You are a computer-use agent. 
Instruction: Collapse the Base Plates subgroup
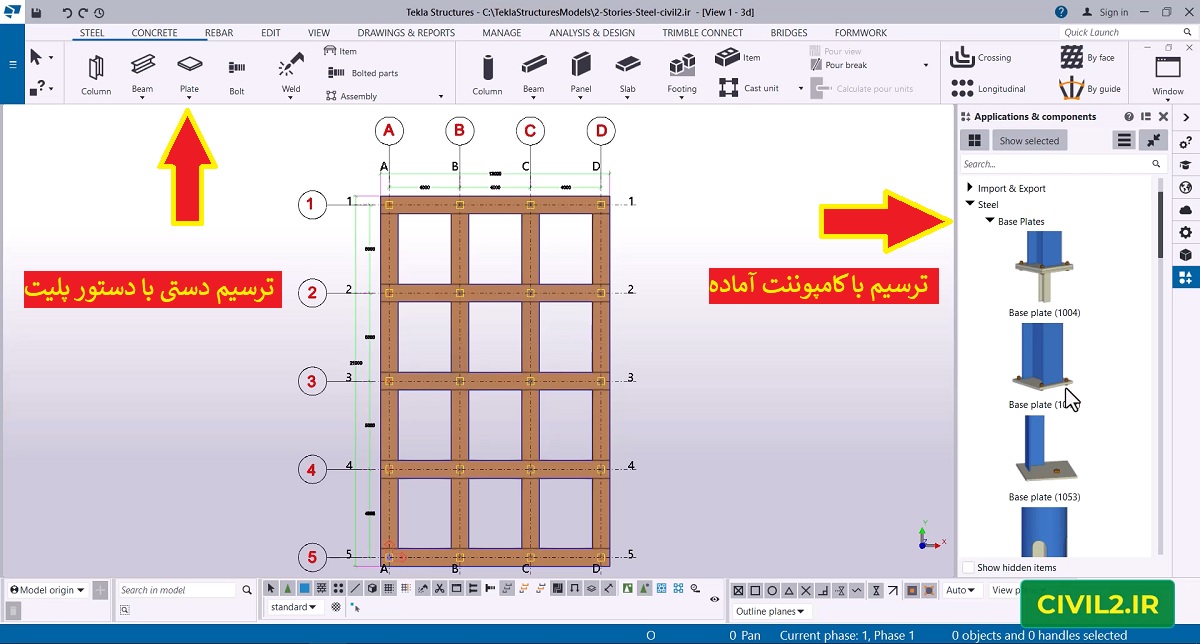(989, 221)
